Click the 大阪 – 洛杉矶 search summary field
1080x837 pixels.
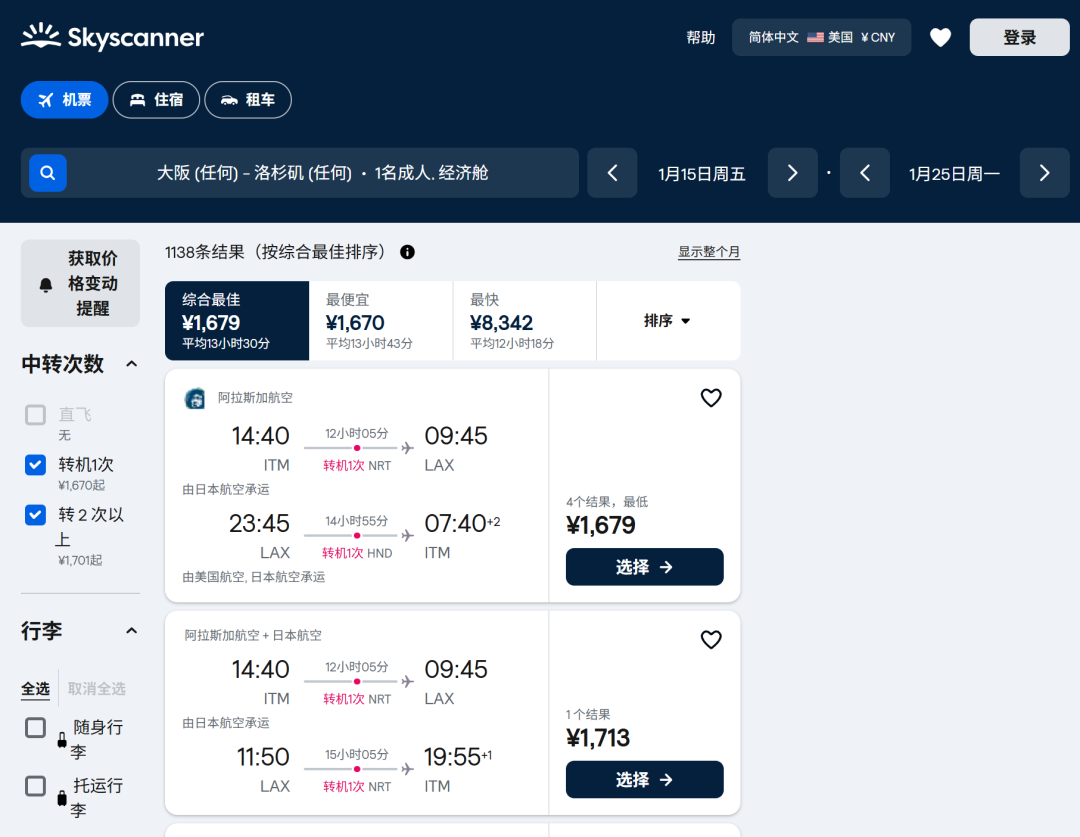300,173
